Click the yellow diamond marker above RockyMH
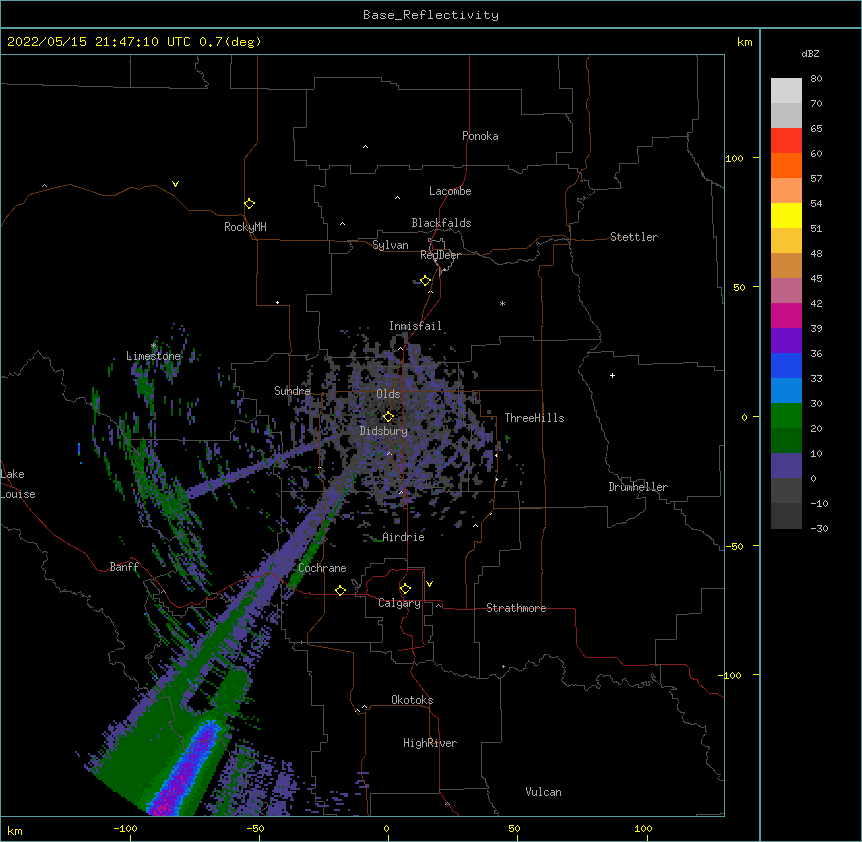 (x=249, y=204)
